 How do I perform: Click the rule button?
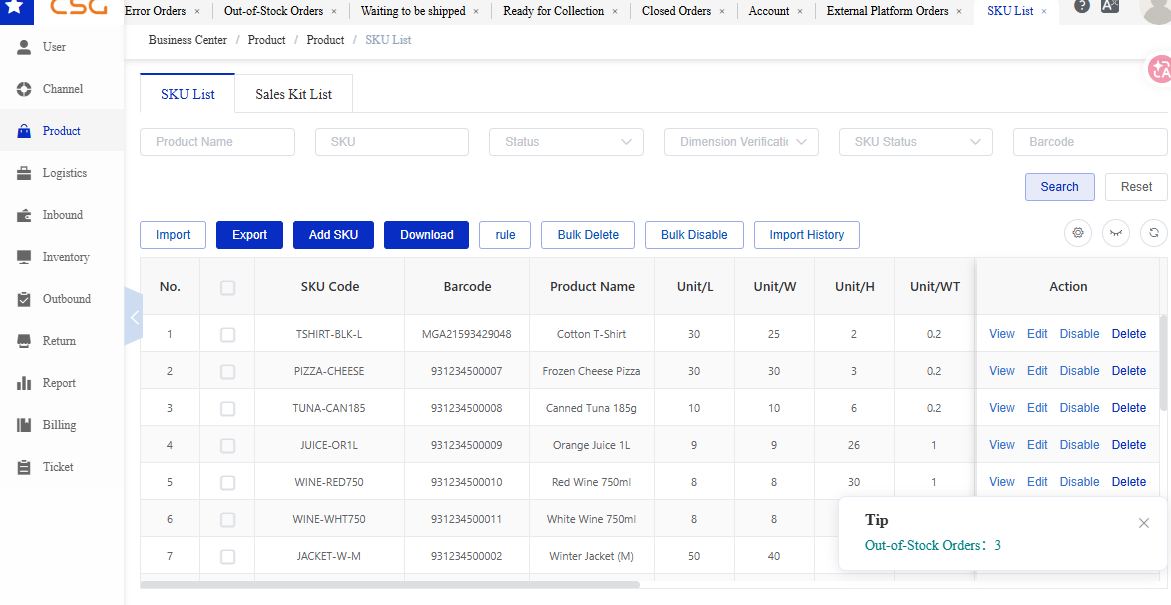[x=506, y=235]
